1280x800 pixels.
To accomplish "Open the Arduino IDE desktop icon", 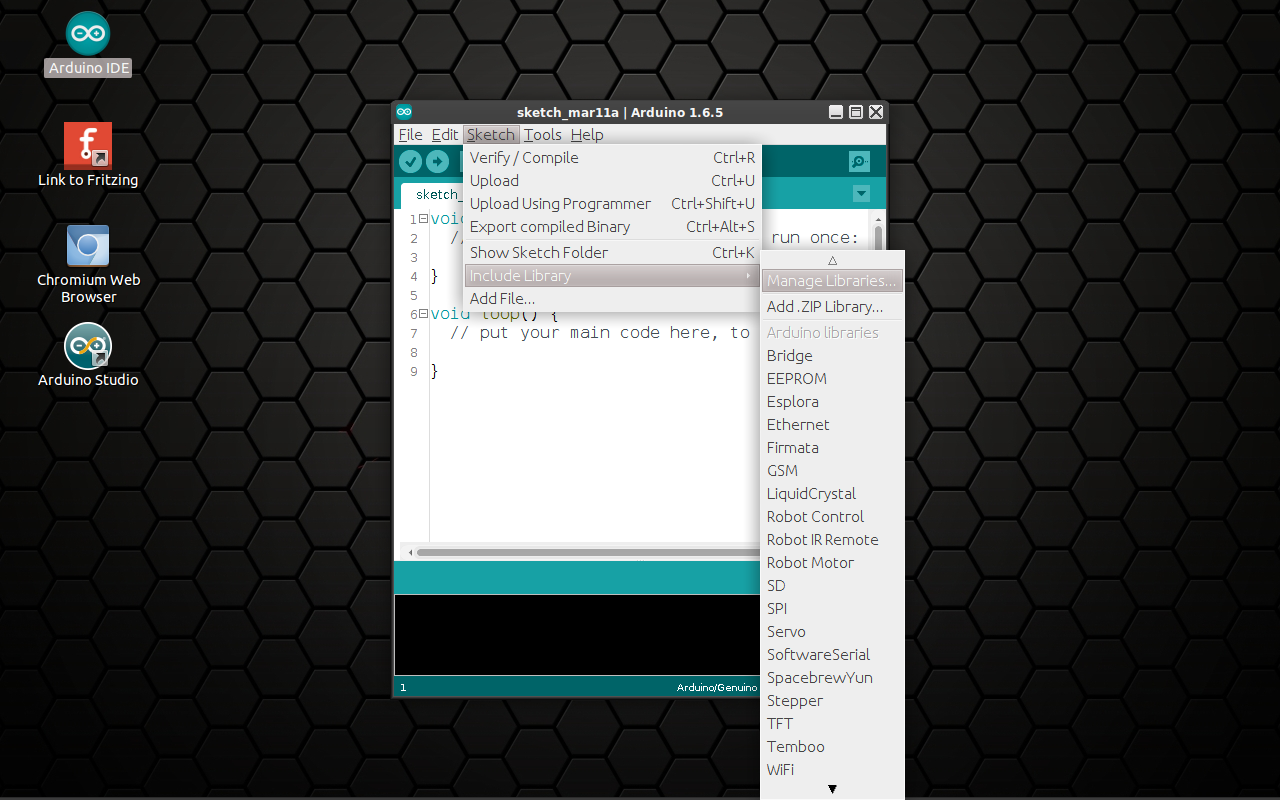I will tap(88, 44).
